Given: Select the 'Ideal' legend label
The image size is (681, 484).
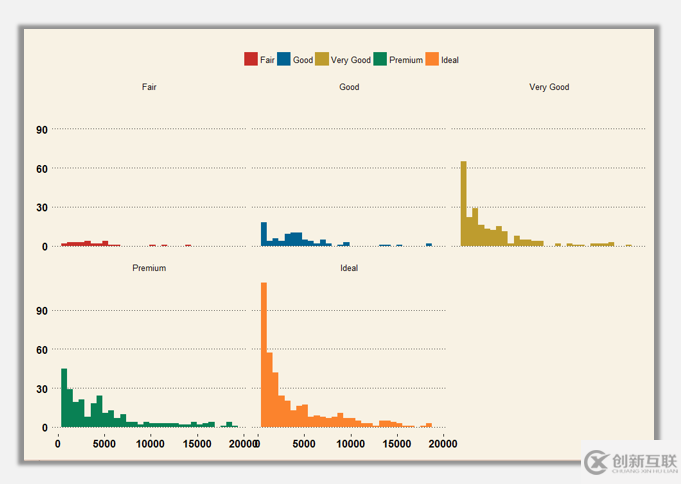Looking at the screenshot, I should pyautogui.click(x=450, y=60).
